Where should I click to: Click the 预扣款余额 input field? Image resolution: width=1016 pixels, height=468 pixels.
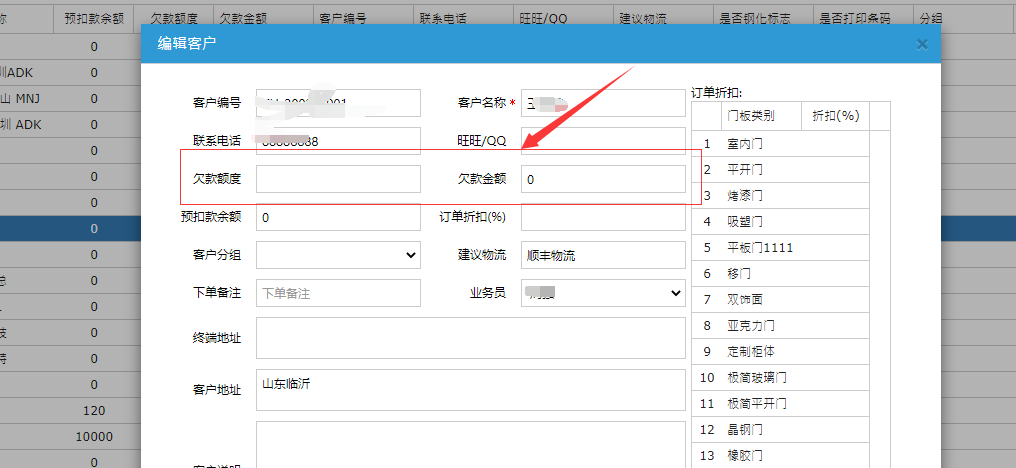tap(338, 217)
